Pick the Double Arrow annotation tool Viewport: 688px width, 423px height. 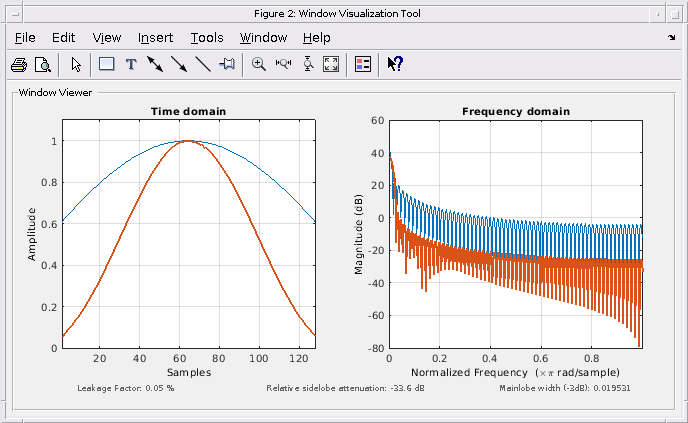[155, 64]
